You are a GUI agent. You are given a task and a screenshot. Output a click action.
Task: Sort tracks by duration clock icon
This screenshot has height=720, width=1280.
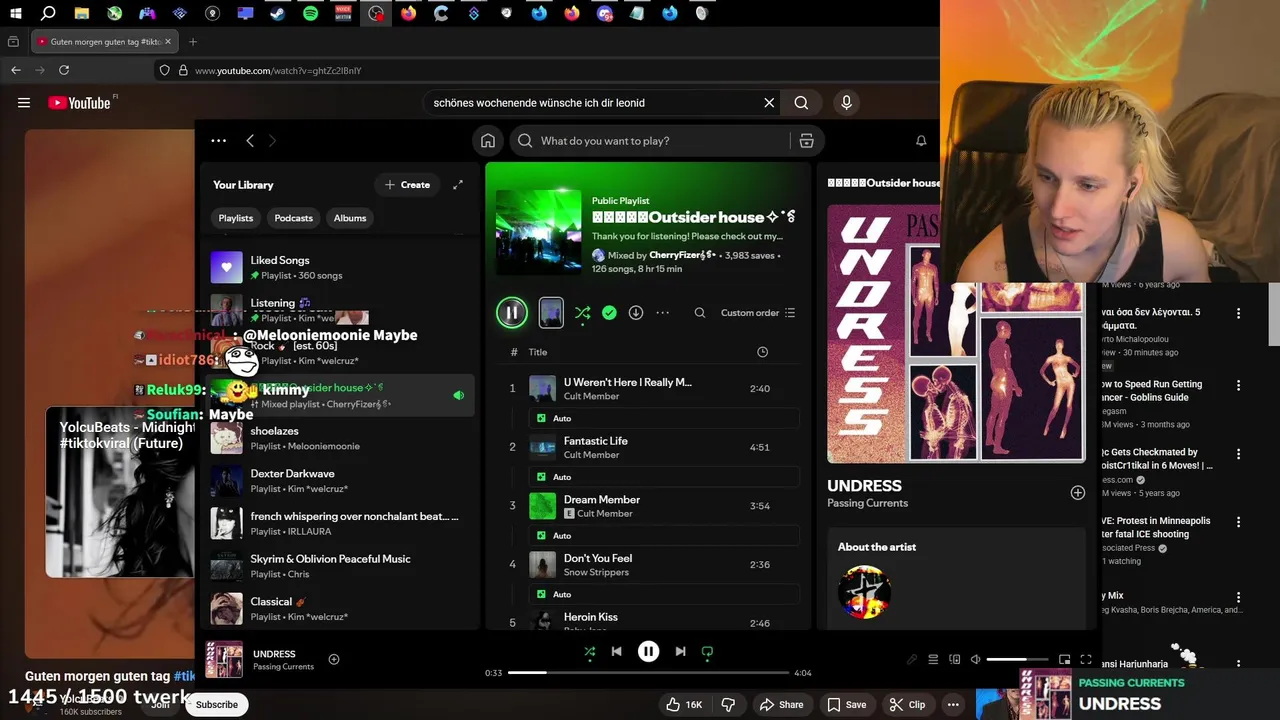click(x=762, y=352)
